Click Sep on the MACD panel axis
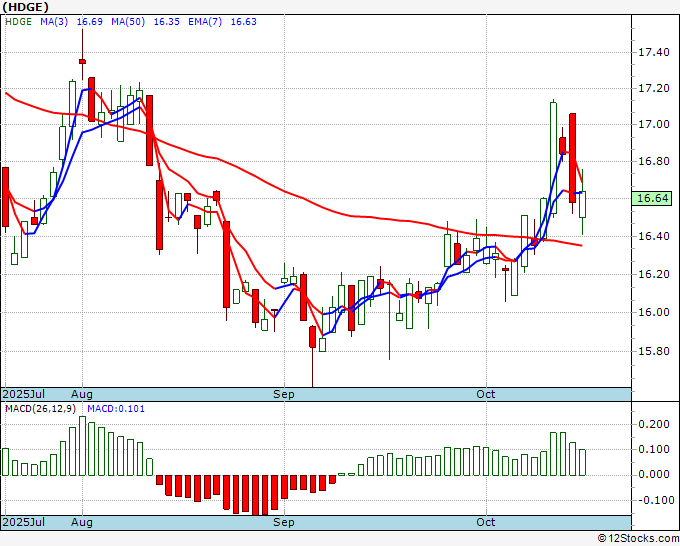The width and height of the screenshot is (680, 546). 284,522
